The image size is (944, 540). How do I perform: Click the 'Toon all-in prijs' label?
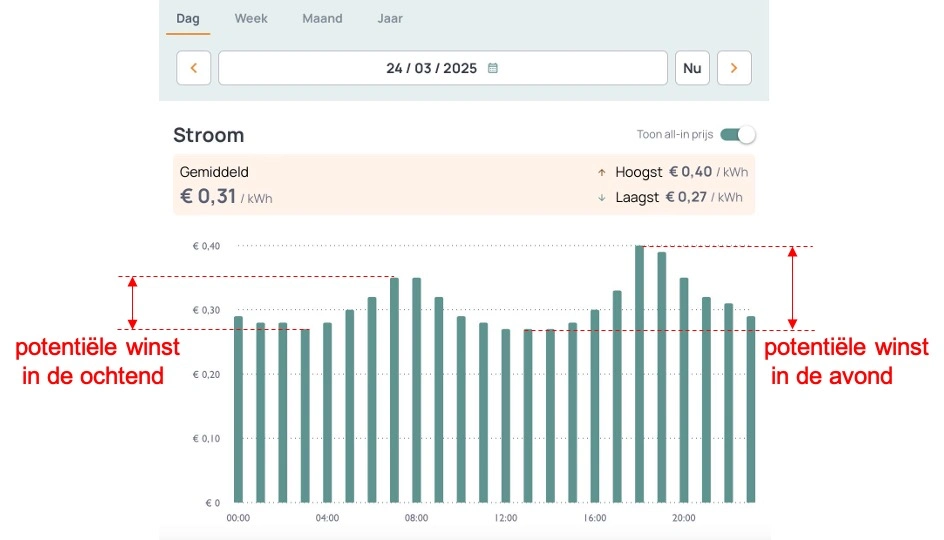coord(674,135)
